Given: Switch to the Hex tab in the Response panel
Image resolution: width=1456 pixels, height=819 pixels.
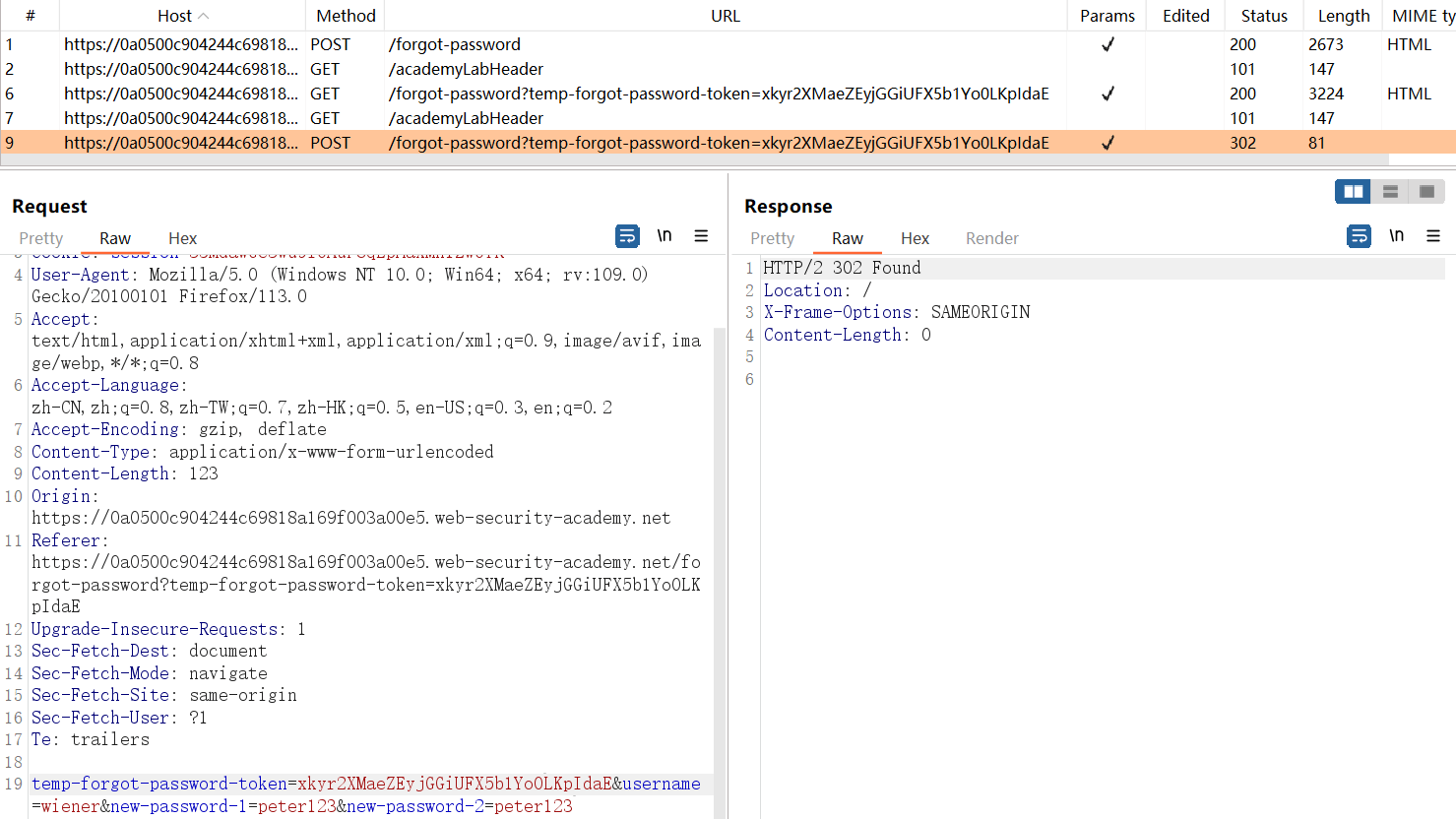Looking at the screenshot, I should [915, 238].
